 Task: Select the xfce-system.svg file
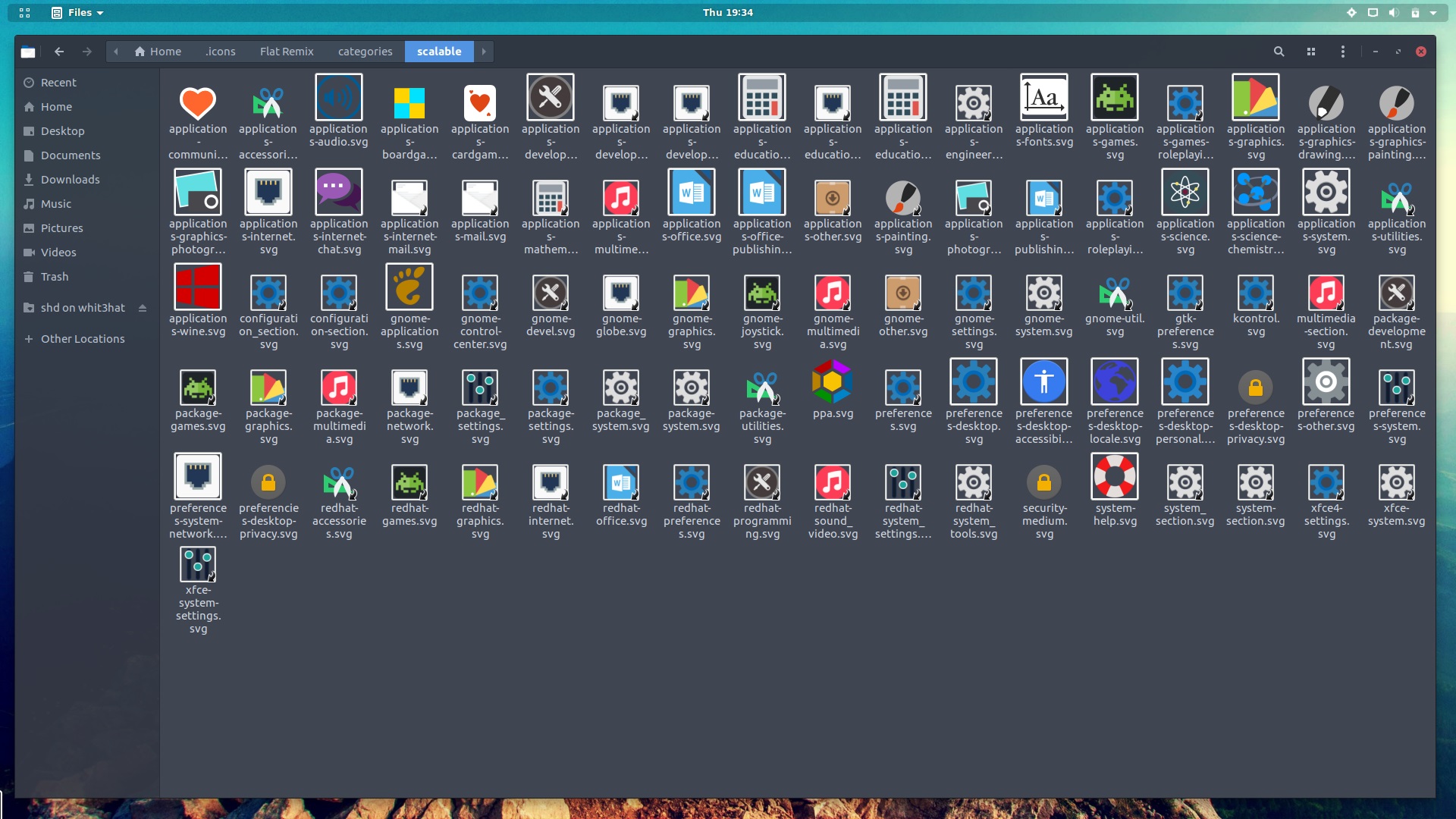pyautogui.click(x=1397, y=482)
